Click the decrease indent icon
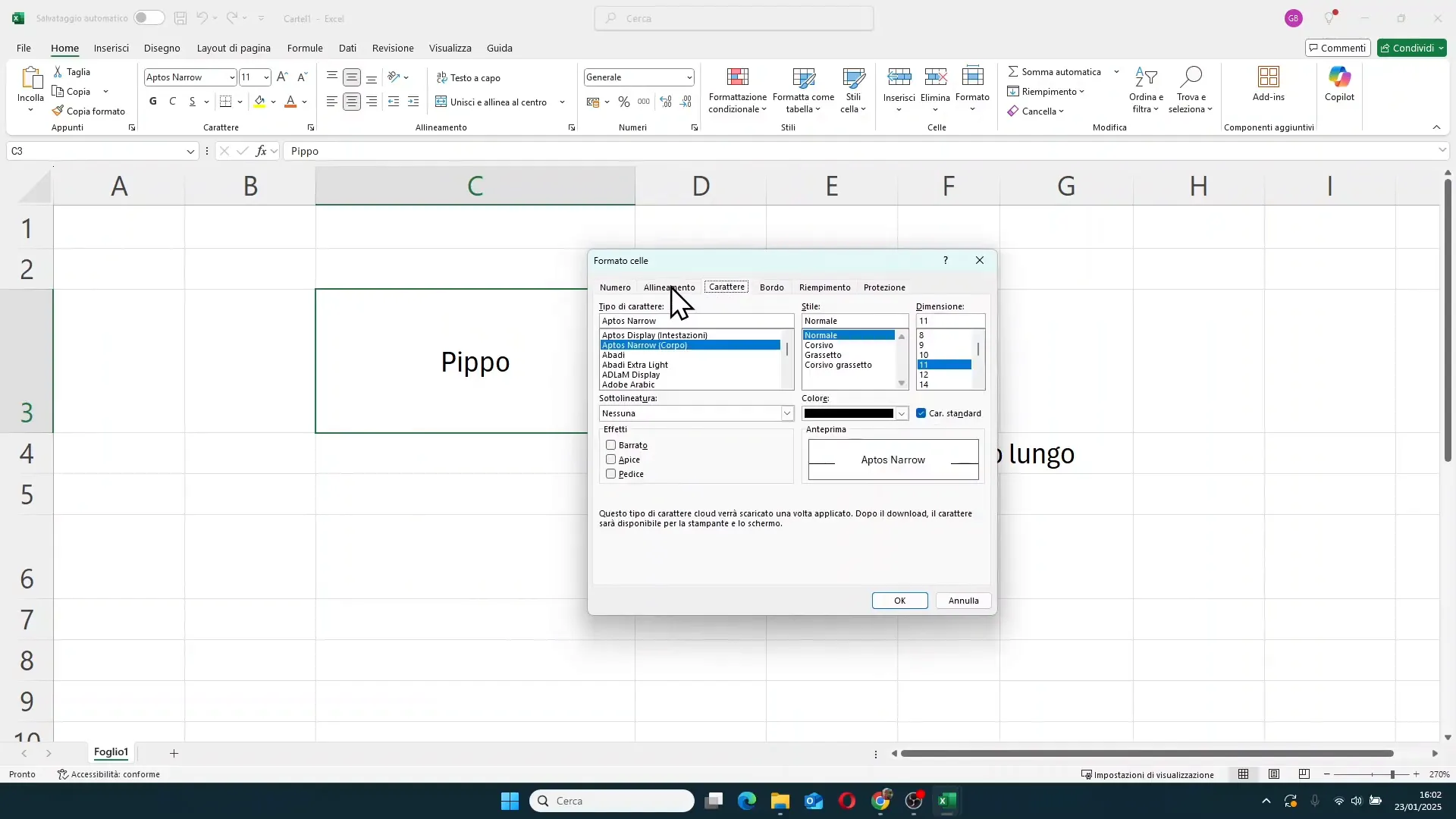This screenshot has height=819, width=1456. (394, 102)
